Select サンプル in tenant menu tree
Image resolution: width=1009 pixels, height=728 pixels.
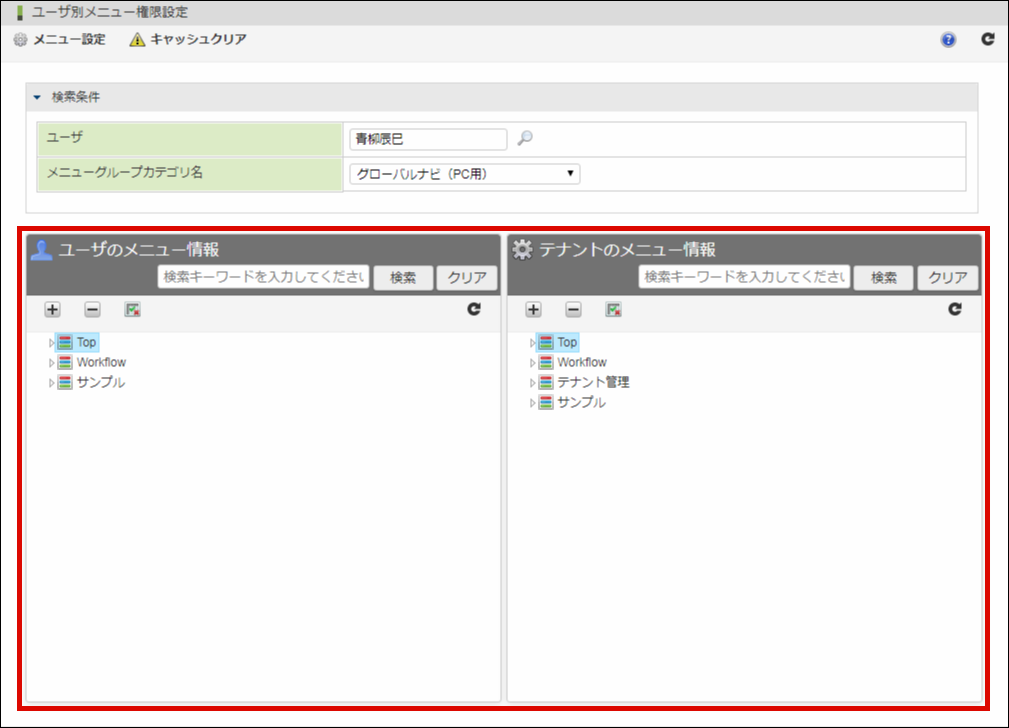pos(572,402)
